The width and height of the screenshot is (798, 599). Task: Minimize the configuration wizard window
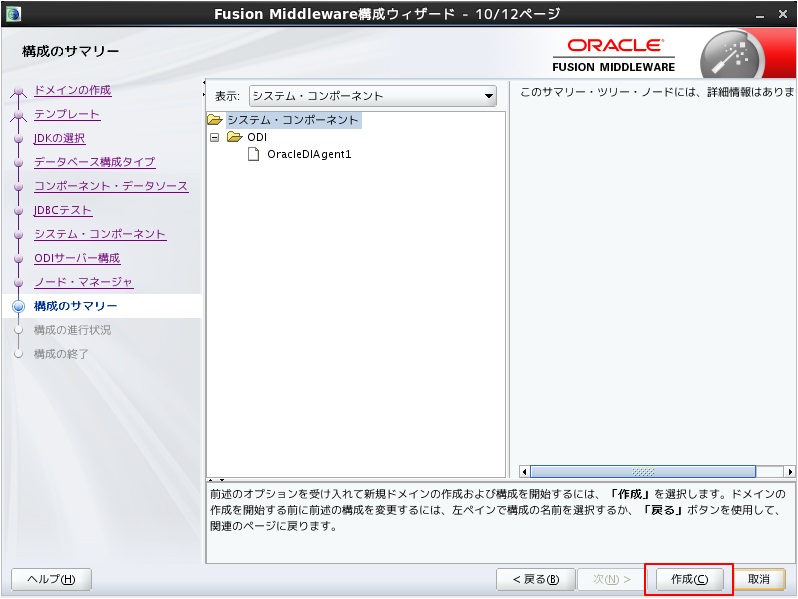click(x=760, y=15)
